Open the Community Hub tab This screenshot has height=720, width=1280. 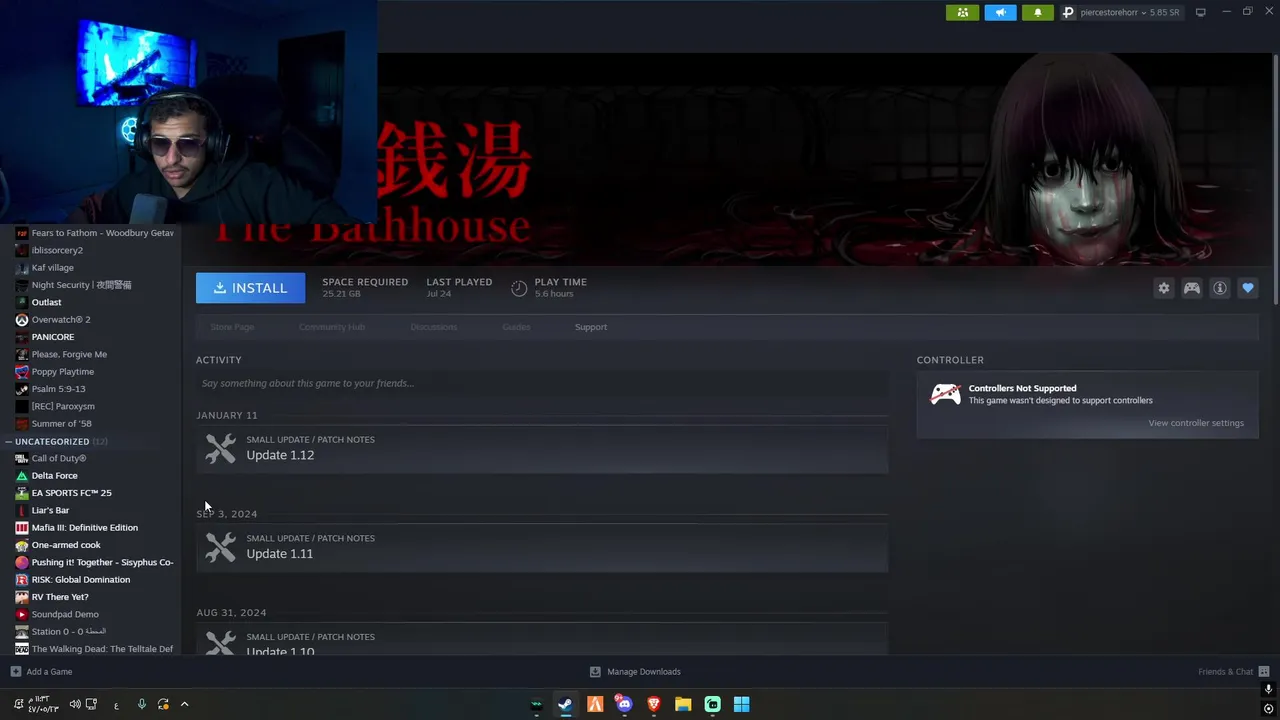click(x=332, y=327)
